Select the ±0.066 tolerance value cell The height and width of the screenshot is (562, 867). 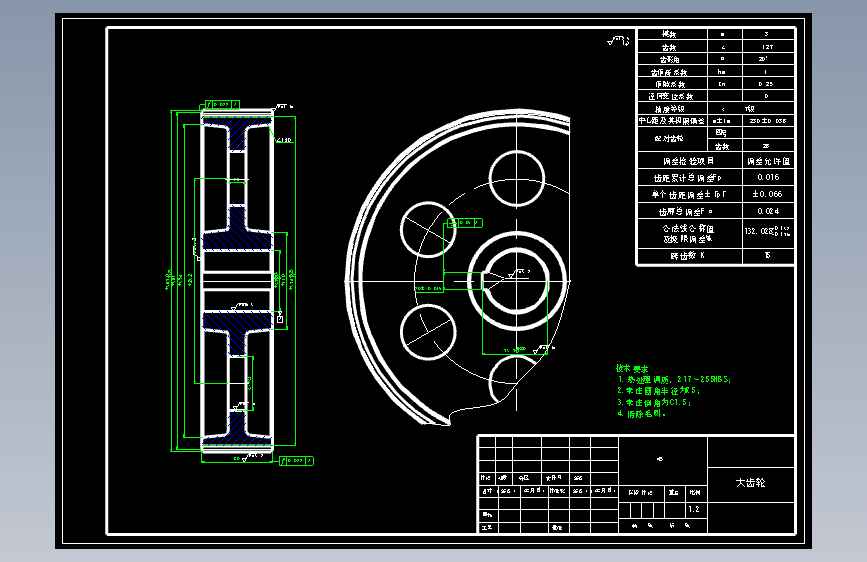(768, 194)
